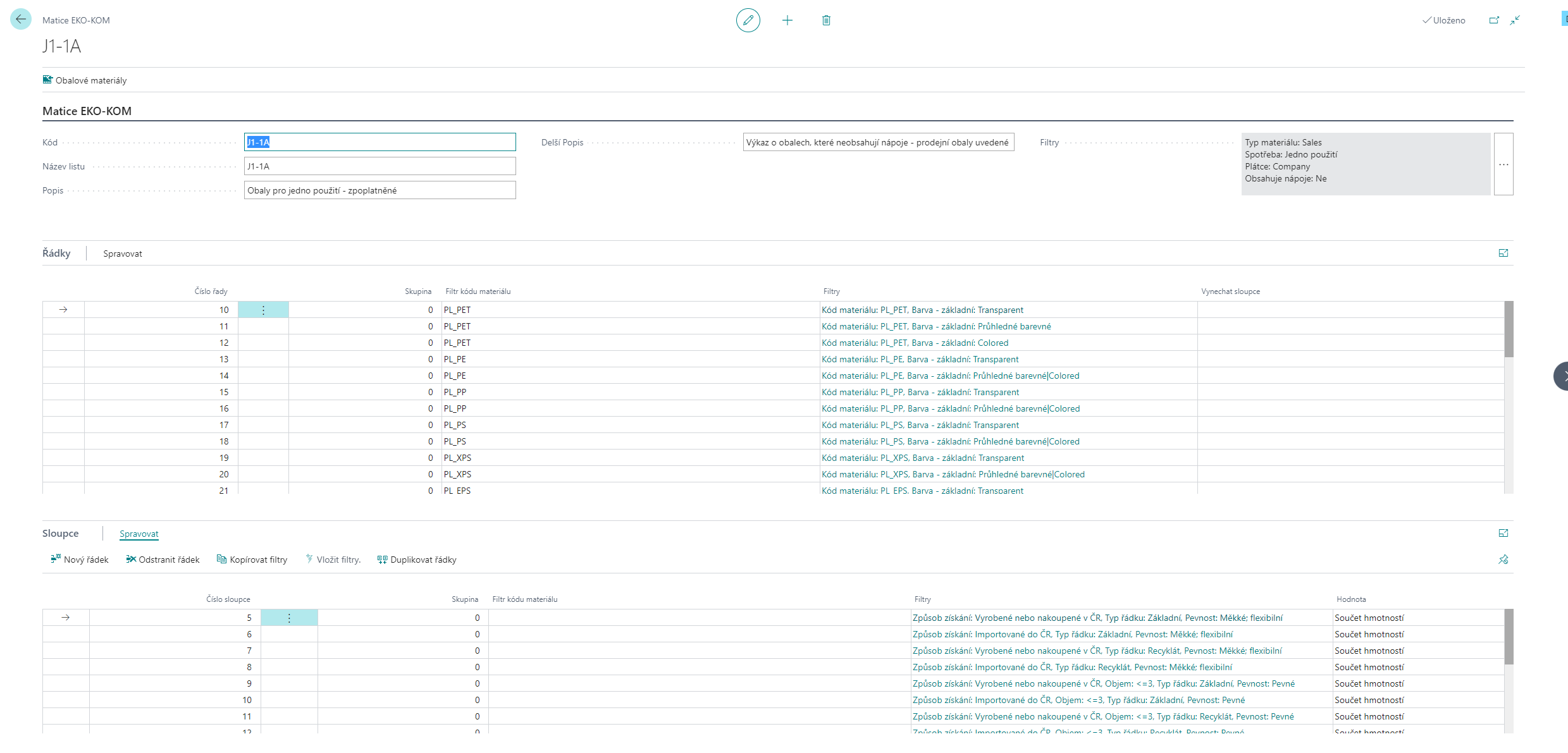Open this page in a new window
Viewport: 1568px width, 753px height.
[x=1494, y=20]
